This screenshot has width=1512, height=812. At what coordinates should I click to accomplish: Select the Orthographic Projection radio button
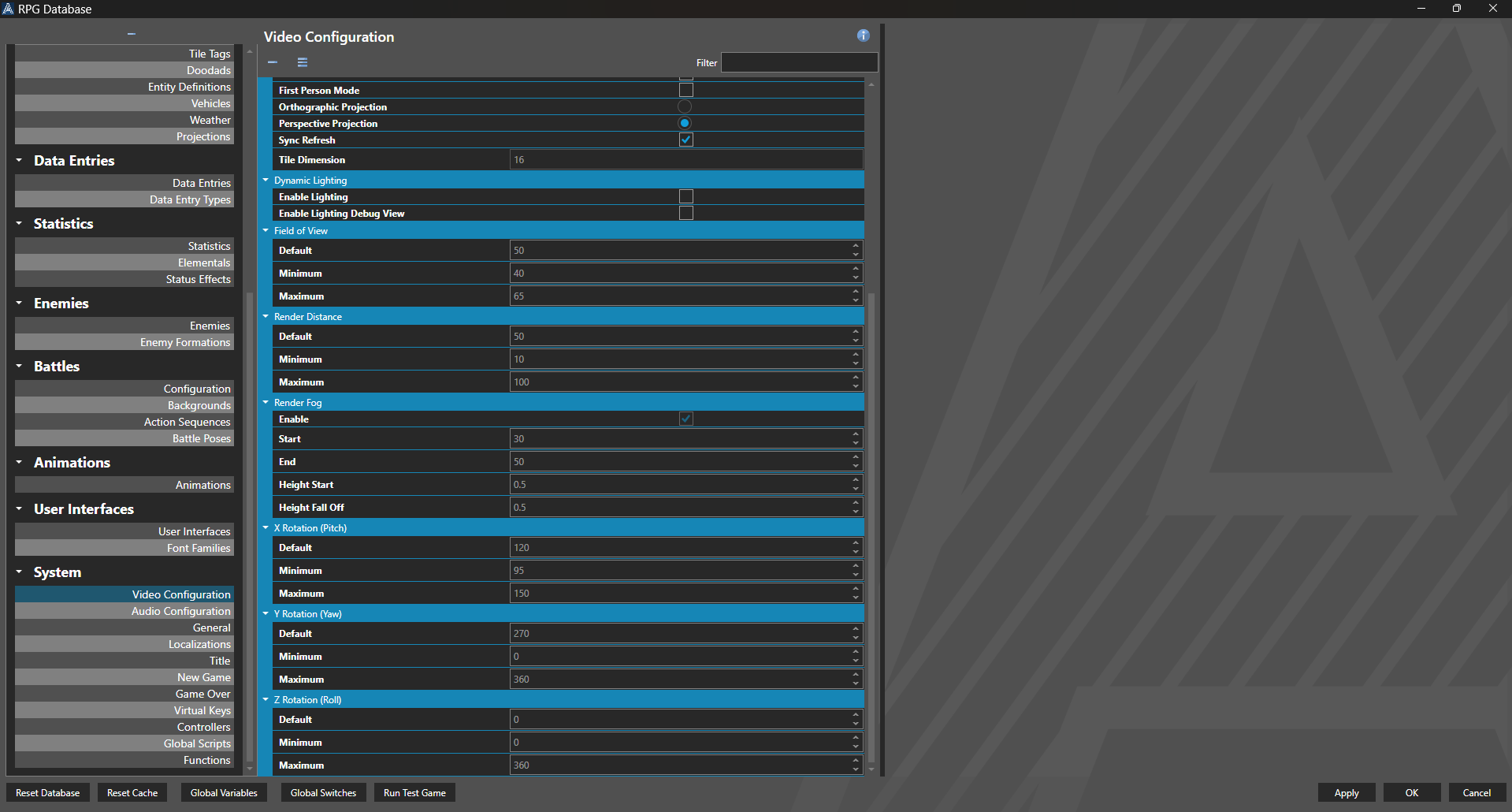tap(684, 106)
